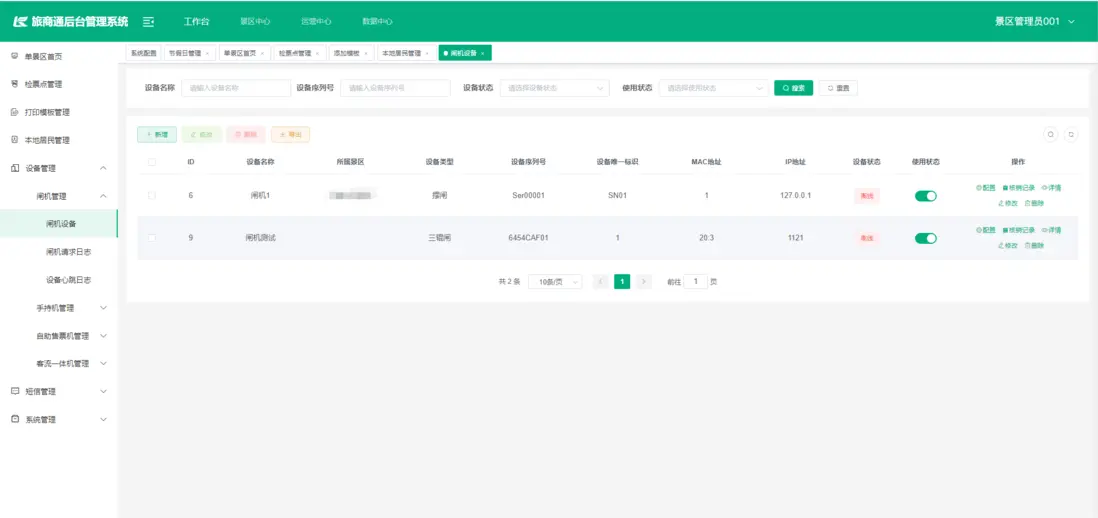
Task: View 详情 for device 闸机1
Action: [x=1051, y=188]
